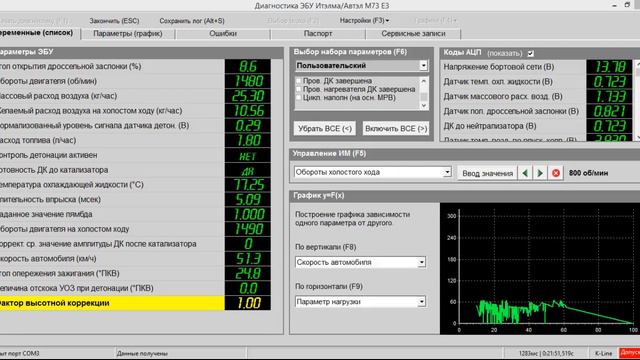This screenshot has height=360, width=640.
Task: Click the red status indicator in status bar
Action: 629,353
